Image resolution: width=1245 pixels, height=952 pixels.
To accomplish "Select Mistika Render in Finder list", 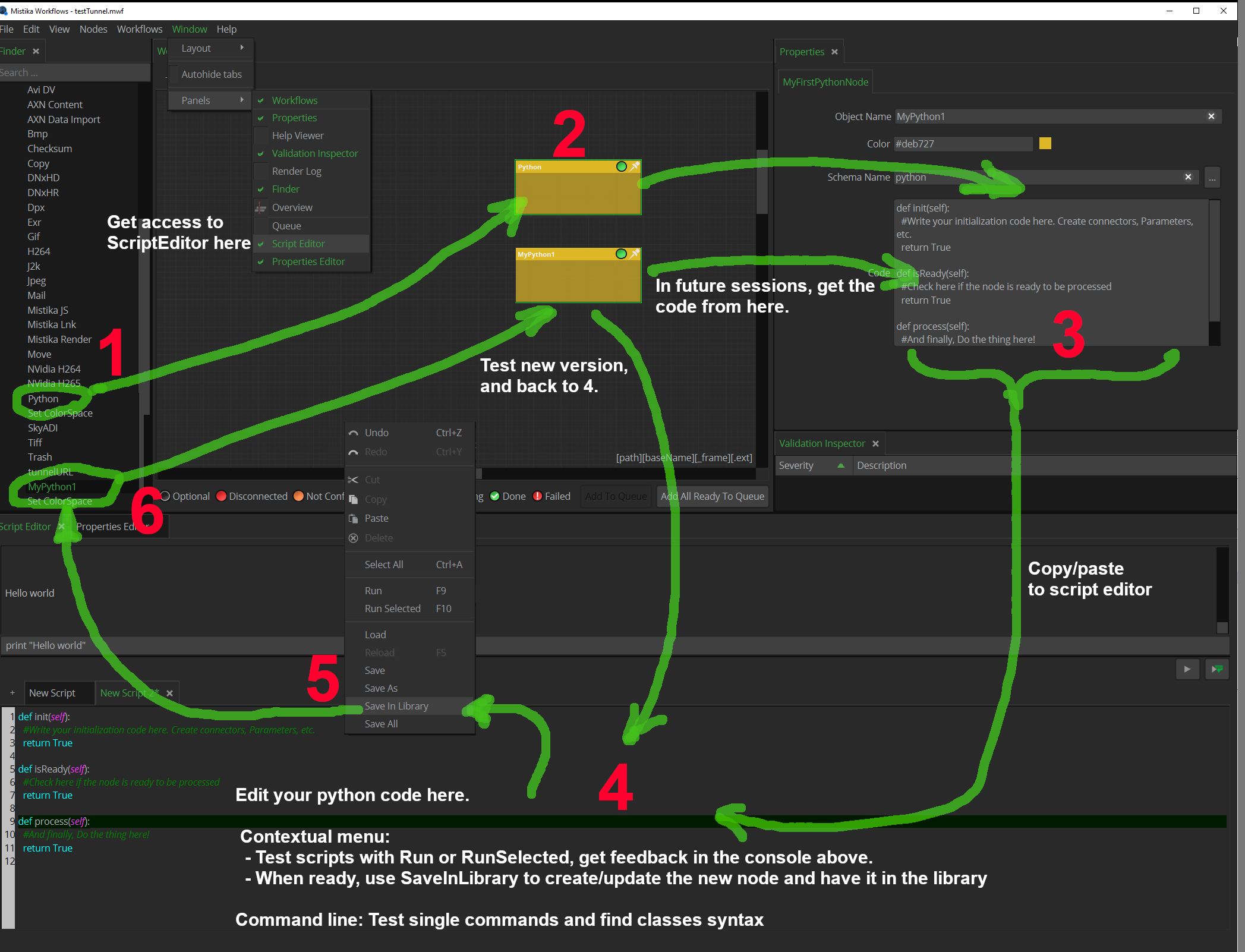I will point(59,339).
